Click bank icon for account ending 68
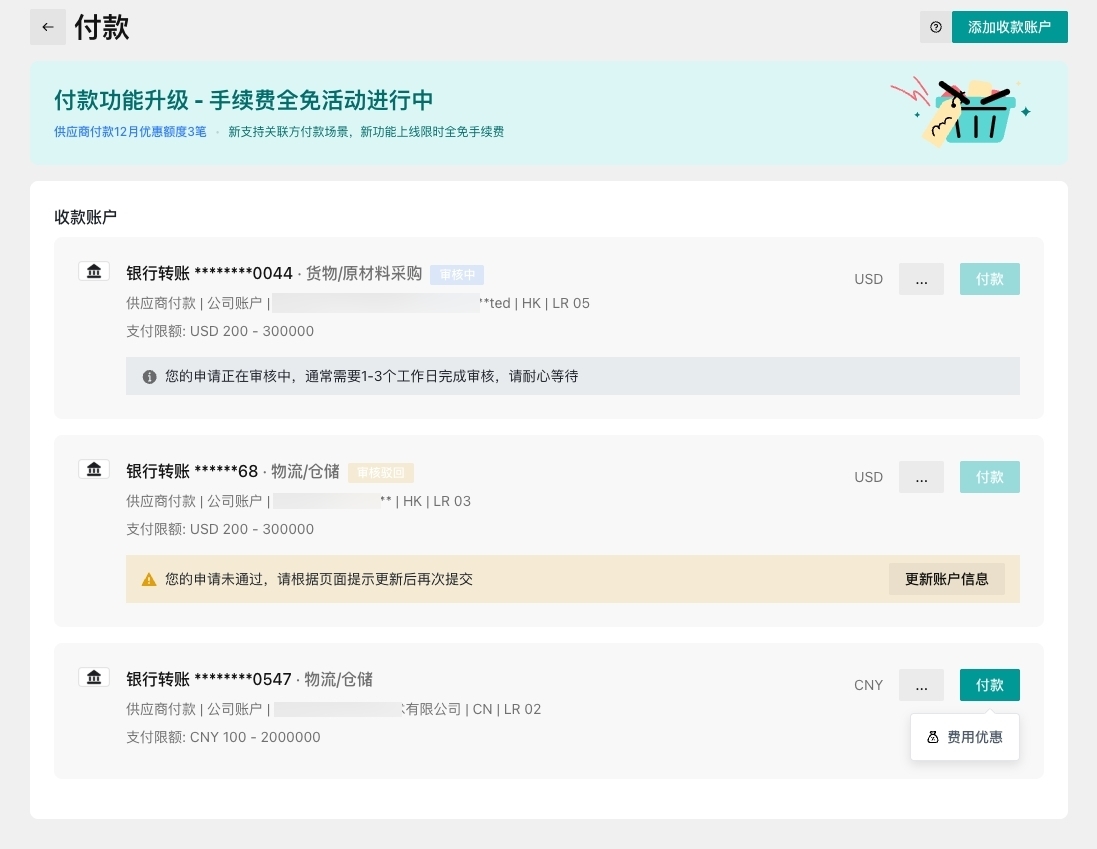Image resolution: width=1097 pixels, height=849 pixels. (x=93, y=469)
